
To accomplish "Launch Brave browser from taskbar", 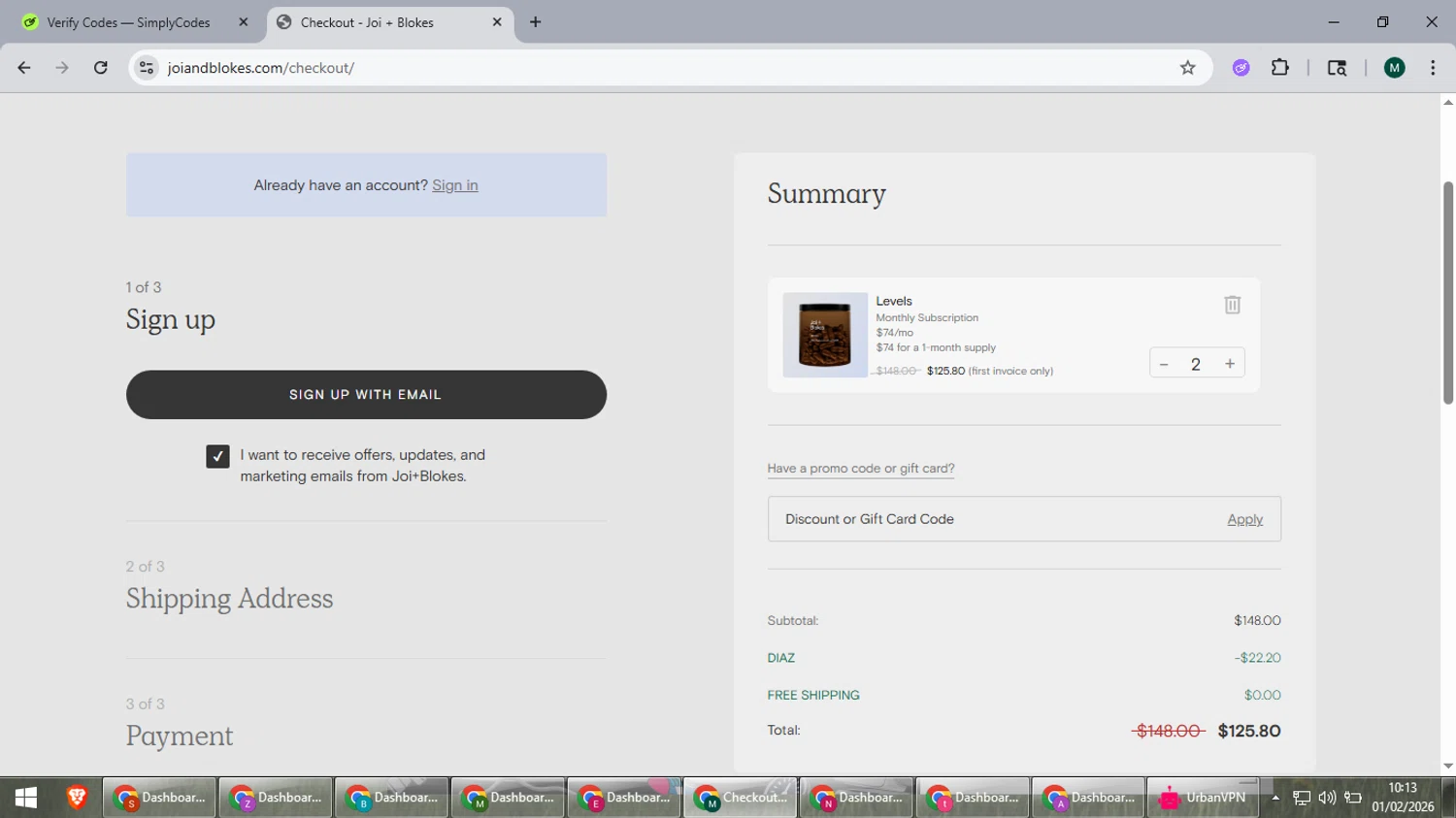I will click(77, 799).
